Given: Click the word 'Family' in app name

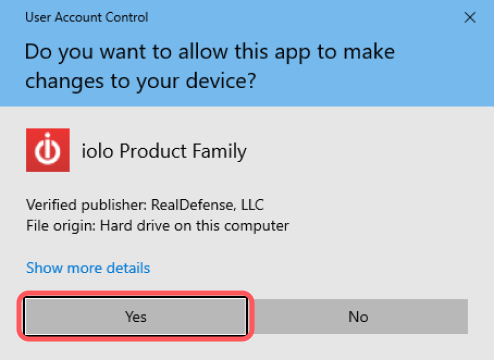Looking at the screenshot, I should (x=219, y=152).
